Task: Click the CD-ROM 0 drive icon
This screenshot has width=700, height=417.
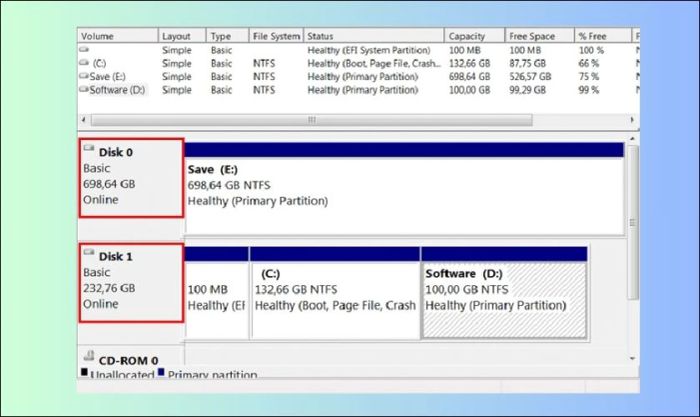Action: (x=89, y=356)
